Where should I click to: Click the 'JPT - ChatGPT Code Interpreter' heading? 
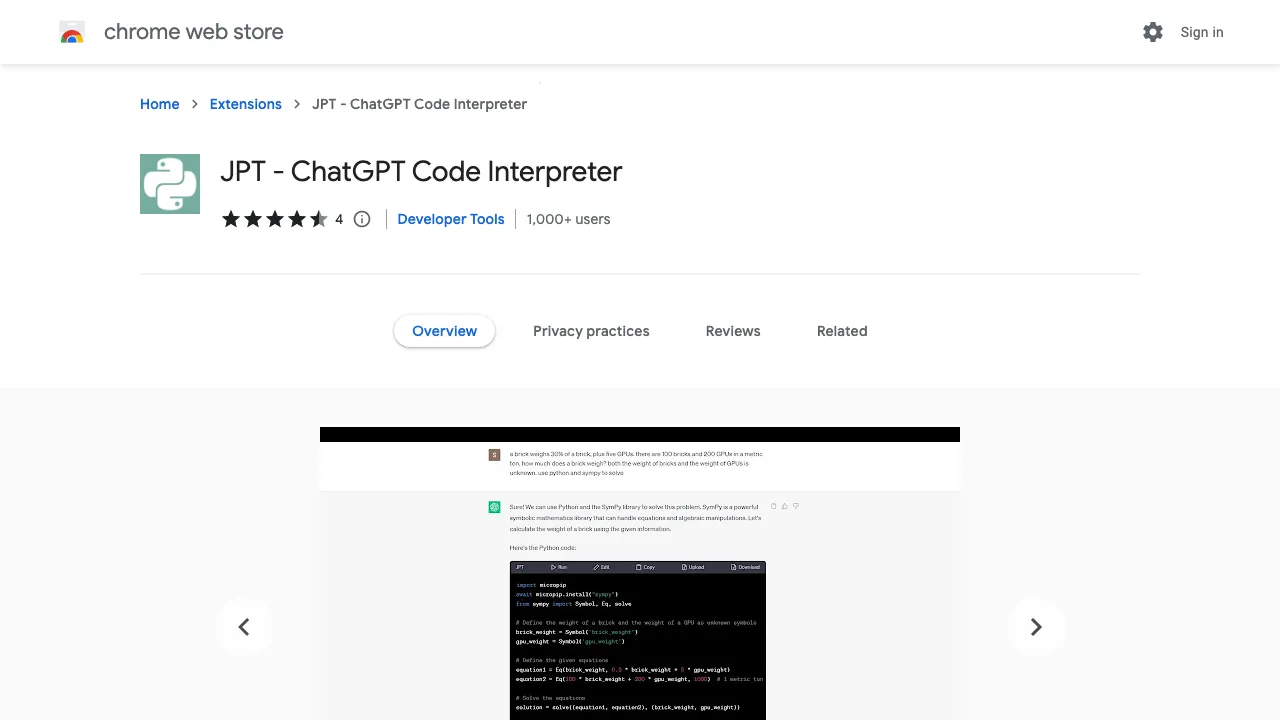(421, 172)
